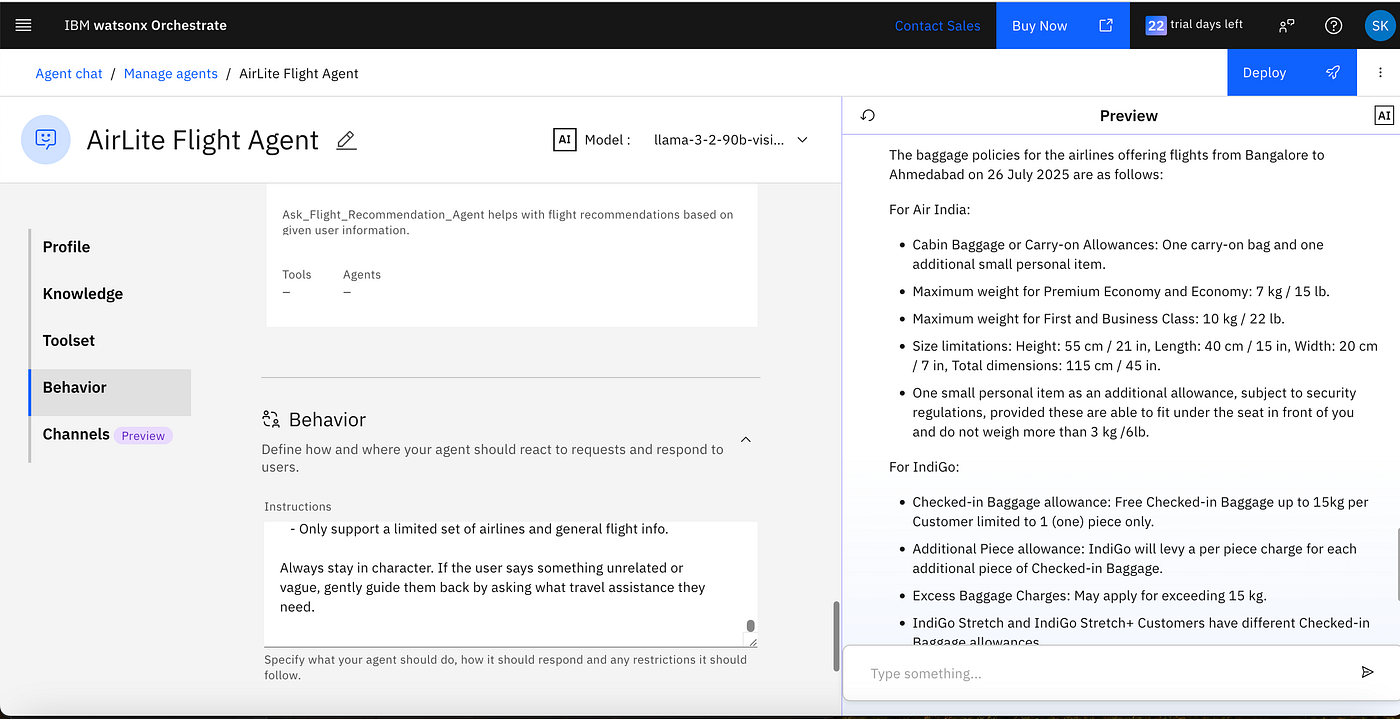Click the 'For Air India:' text

[929, 209]
